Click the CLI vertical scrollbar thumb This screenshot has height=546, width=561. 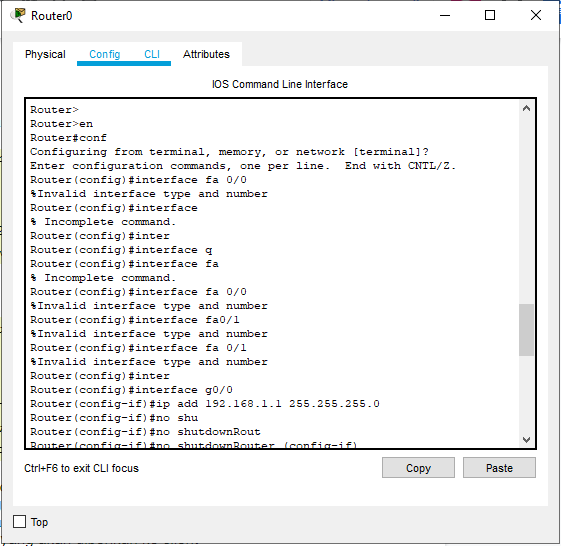click(526, 330)
